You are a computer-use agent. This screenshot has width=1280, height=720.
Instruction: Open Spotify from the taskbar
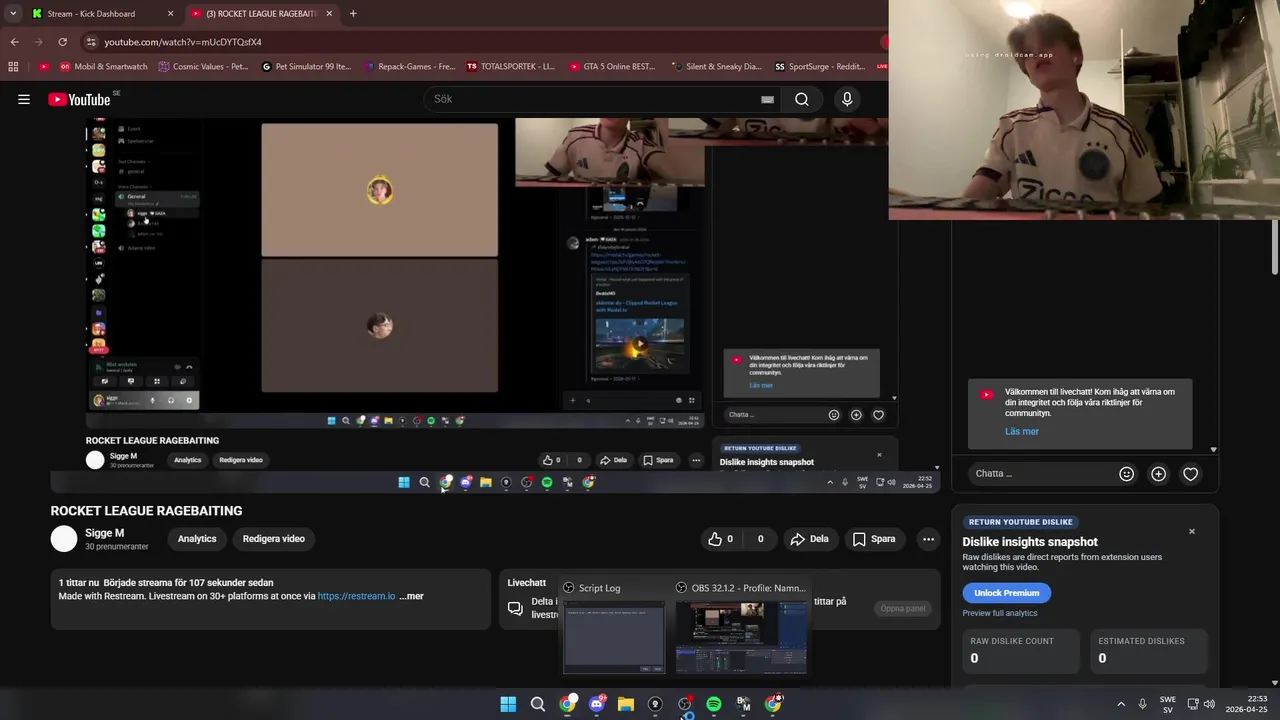(x=714, y=704)
